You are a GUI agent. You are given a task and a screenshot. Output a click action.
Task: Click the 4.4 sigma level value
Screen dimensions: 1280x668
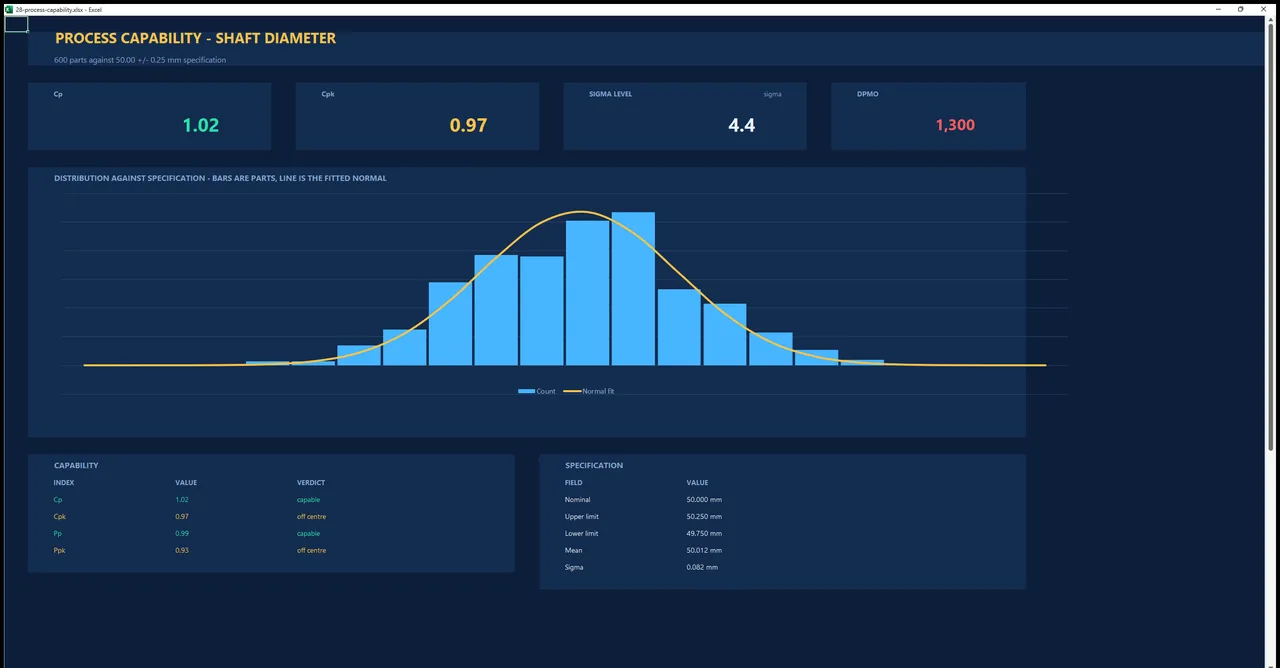click(742, 125)
